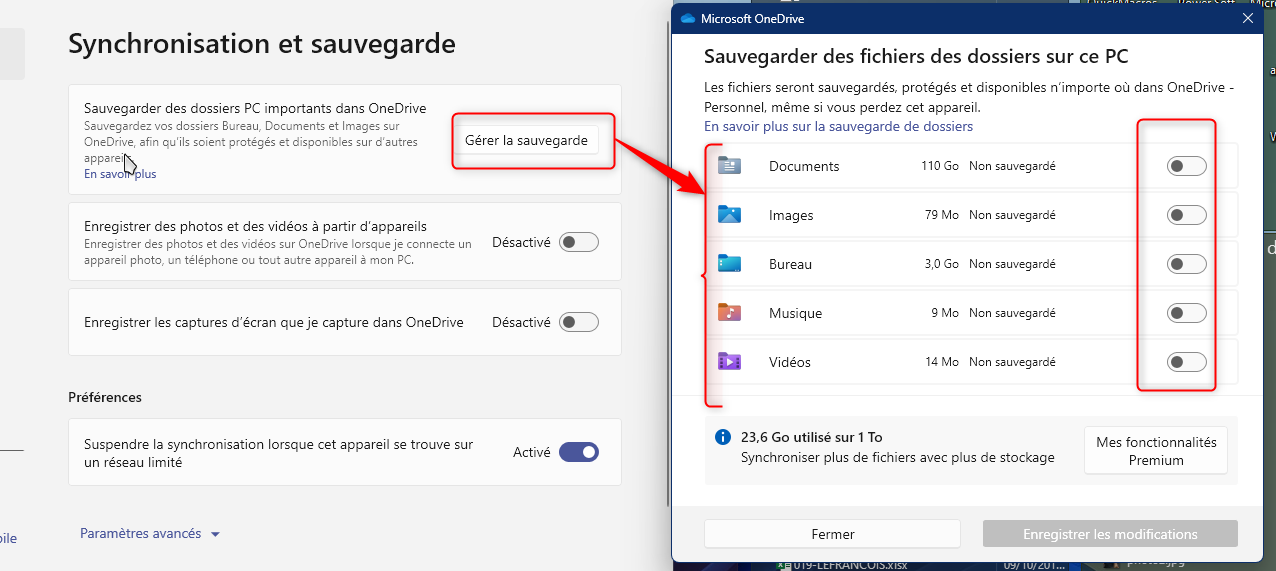Click the Bureau desktop folder icon

click(729, 264)
